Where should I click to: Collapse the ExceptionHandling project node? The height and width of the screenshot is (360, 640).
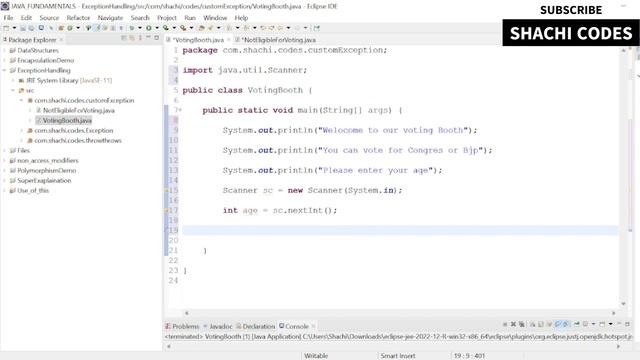4,70
